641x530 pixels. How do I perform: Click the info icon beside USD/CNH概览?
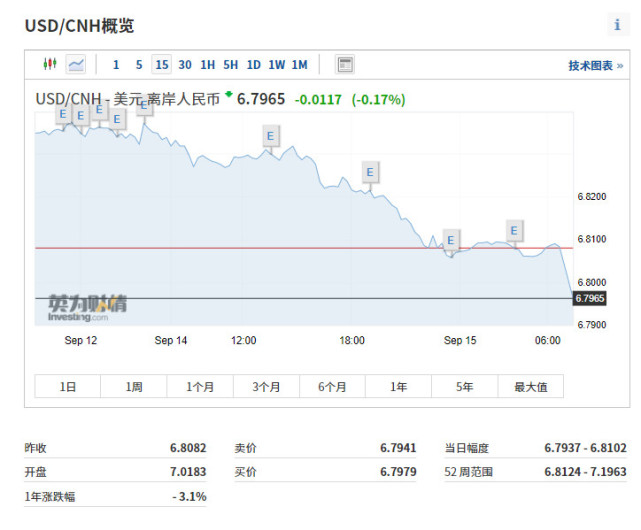[x=616, y=25]
